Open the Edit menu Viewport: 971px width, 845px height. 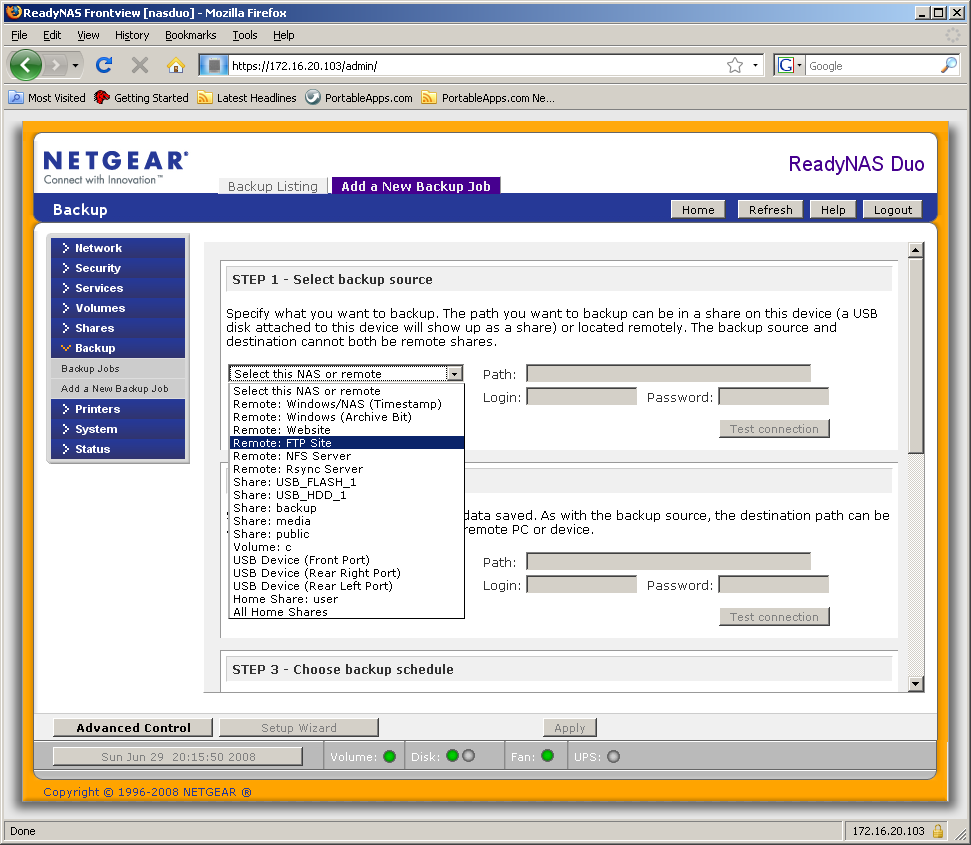pyautogui.click(x=52, y=35)
